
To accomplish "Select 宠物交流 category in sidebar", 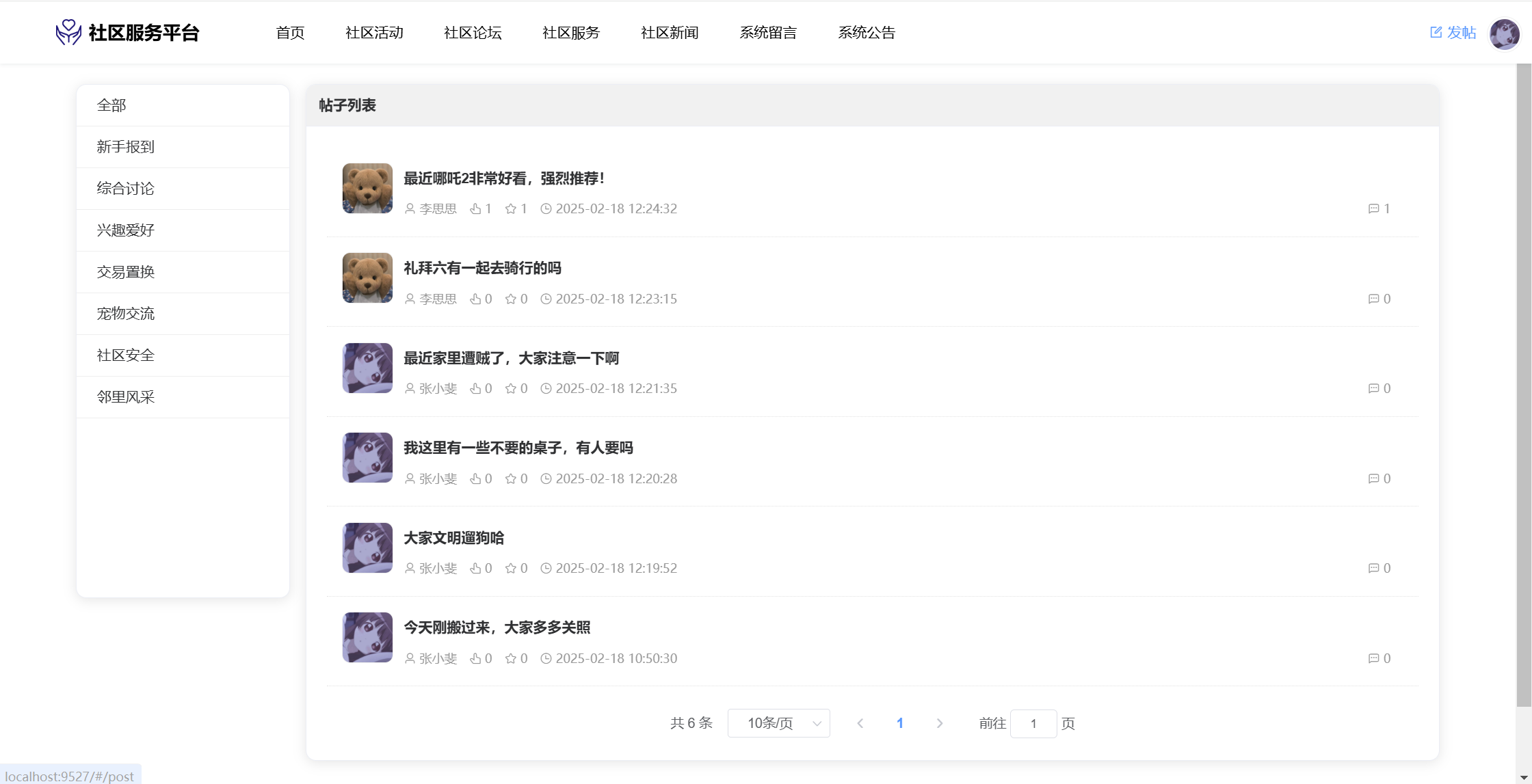I will point(126,314).
